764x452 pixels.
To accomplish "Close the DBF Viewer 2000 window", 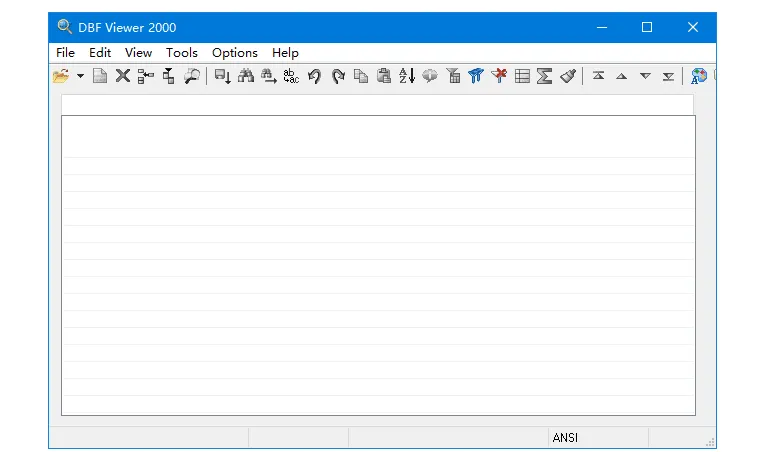I will (693, 27).
